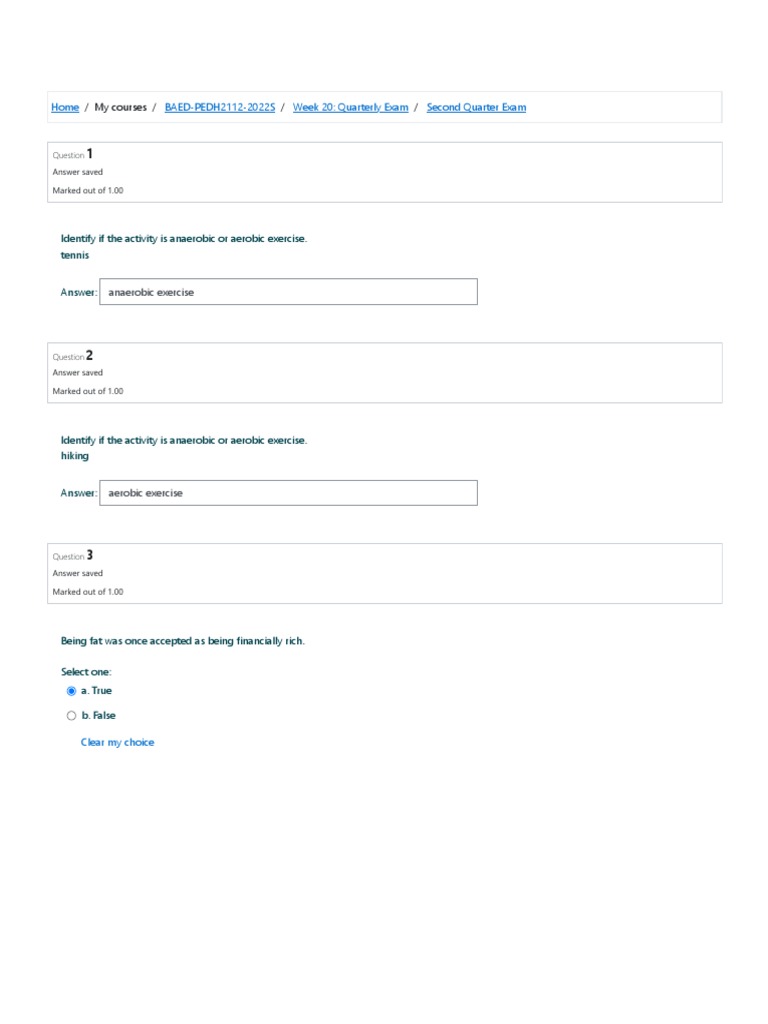The width and height of the screenshot is (768, 1024).
Task: Open the BAED-PEDH2112-2022S course link
Action: coord(220,107)
